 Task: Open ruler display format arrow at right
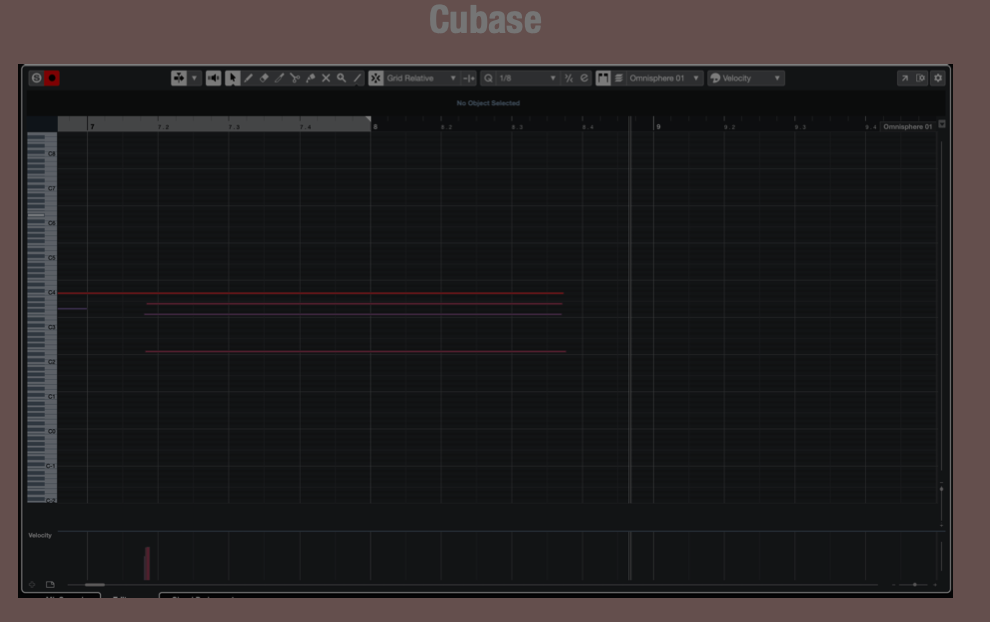tap(941, 124)
